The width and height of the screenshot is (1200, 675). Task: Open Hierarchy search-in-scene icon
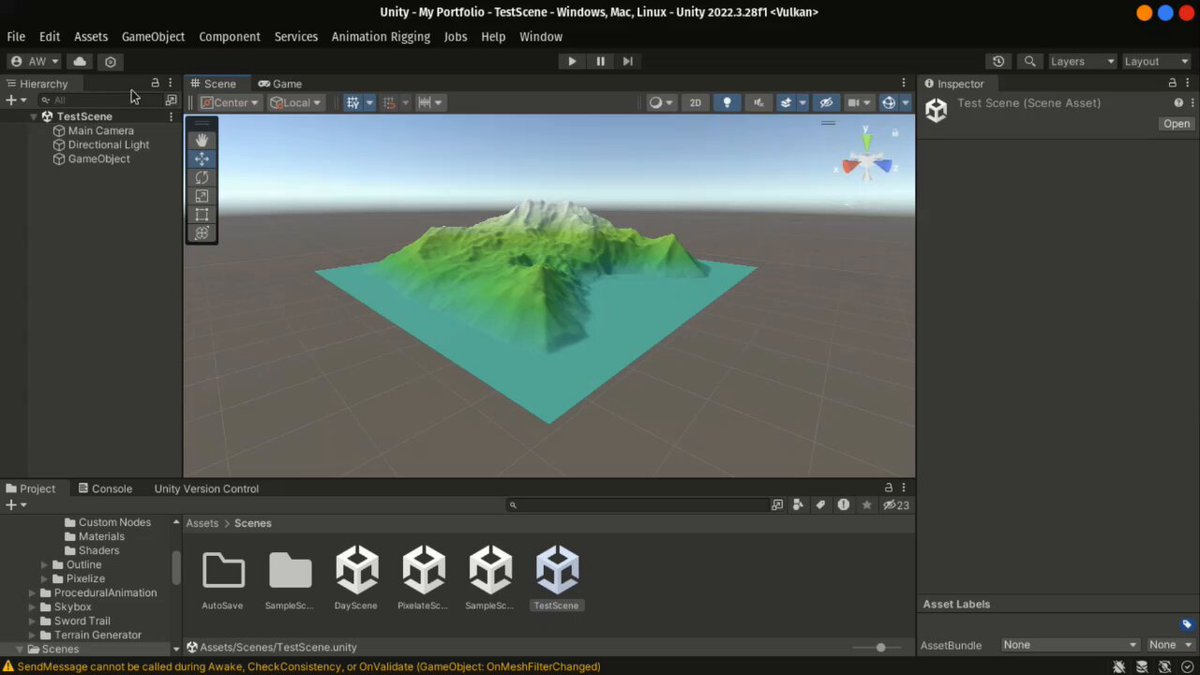tap(171, 100)
